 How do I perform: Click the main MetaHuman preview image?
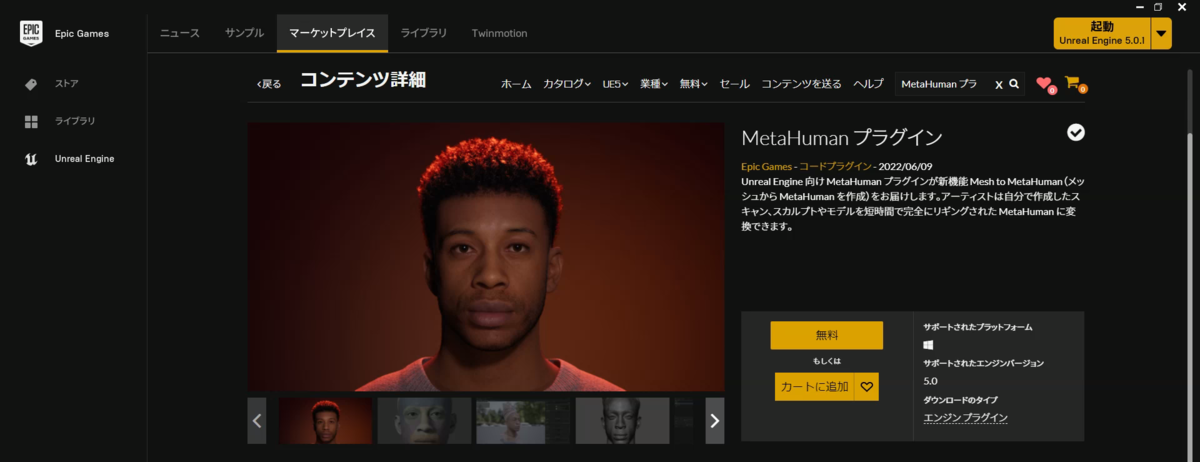pyautogui.click(x=486, y=257)
